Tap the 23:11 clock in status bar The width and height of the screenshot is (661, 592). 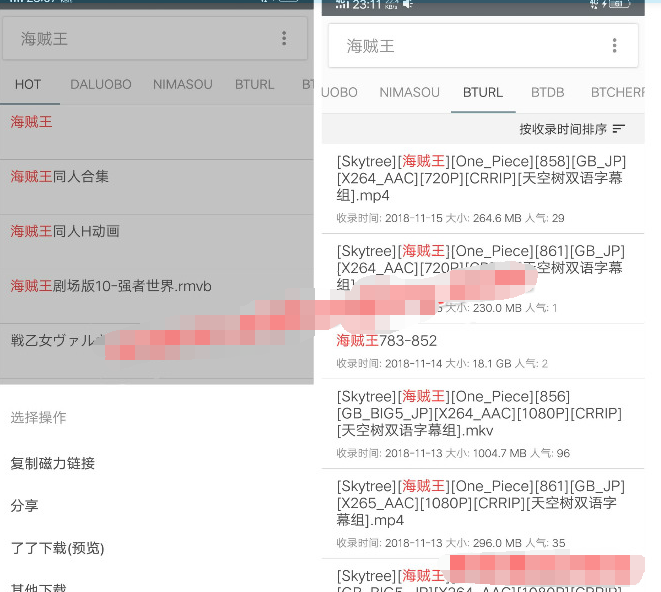tap(367, 5)
